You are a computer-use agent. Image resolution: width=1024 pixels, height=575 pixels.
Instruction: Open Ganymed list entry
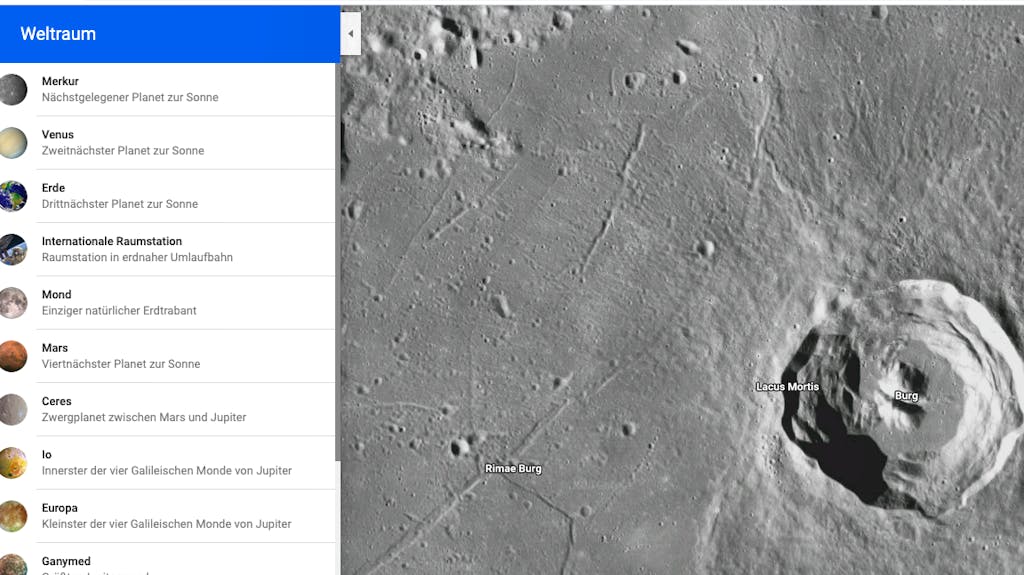[167, 559]
